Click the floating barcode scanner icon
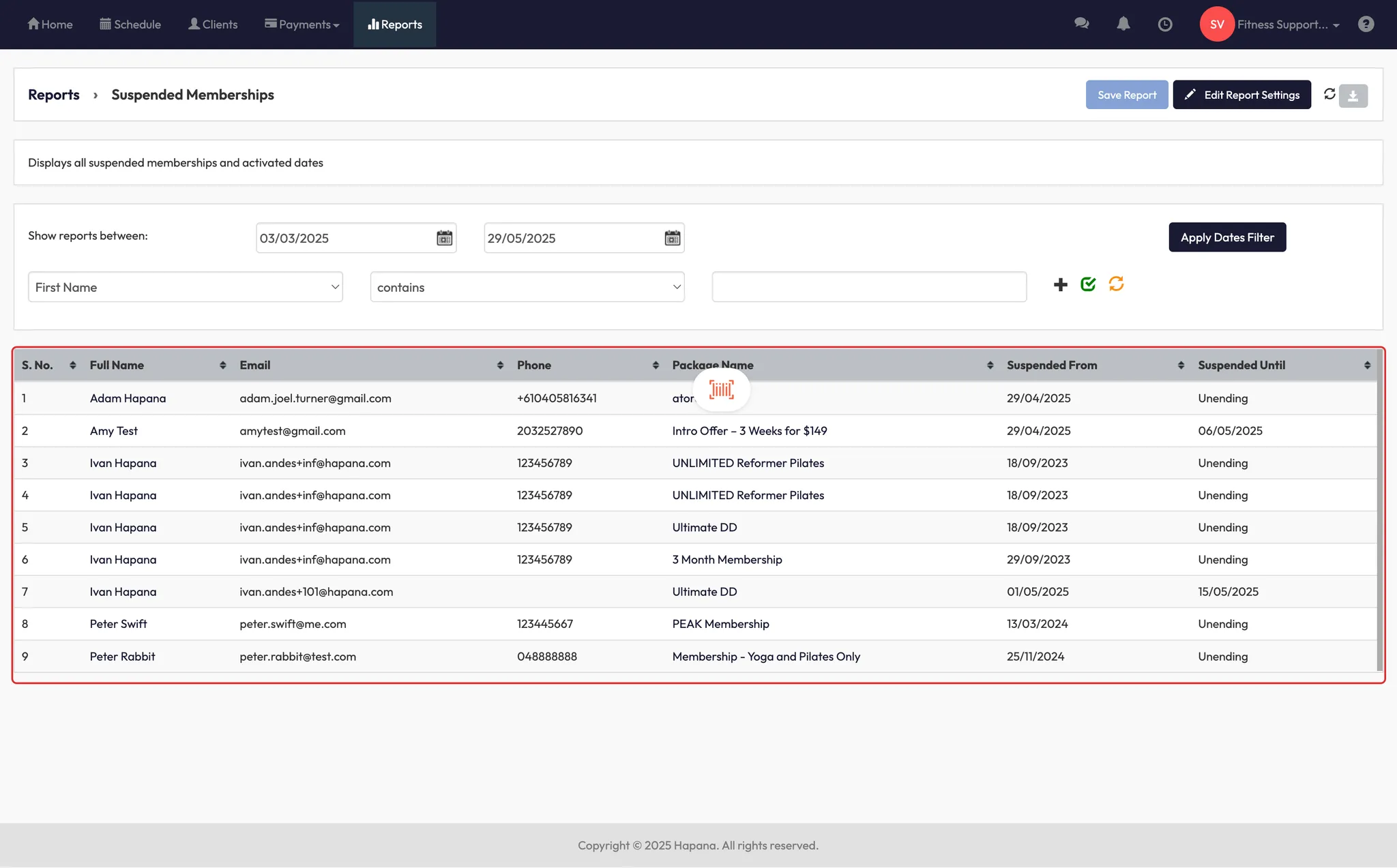Screen dimensions: 1397x868 point(721,390)
